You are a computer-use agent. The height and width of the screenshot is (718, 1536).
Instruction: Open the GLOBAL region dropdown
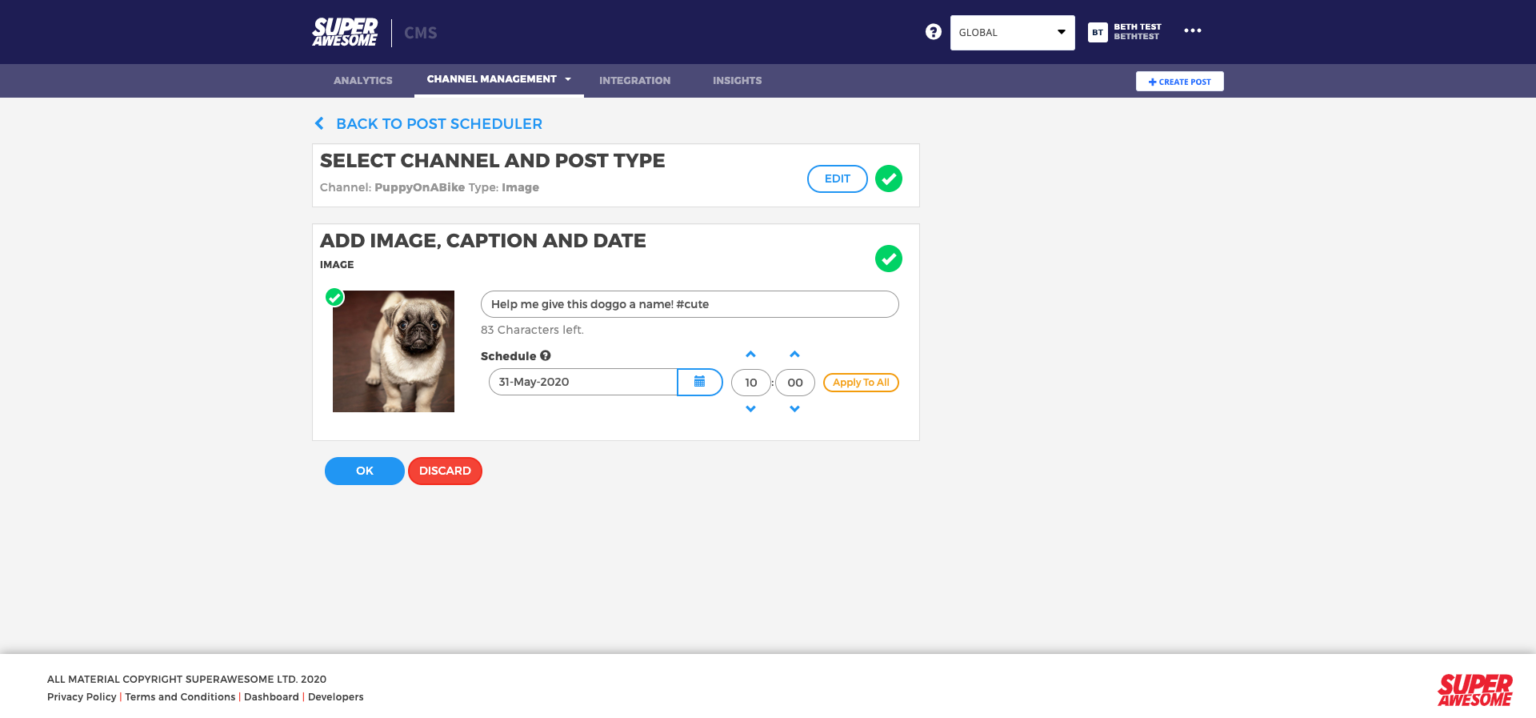click(1012, 32)
